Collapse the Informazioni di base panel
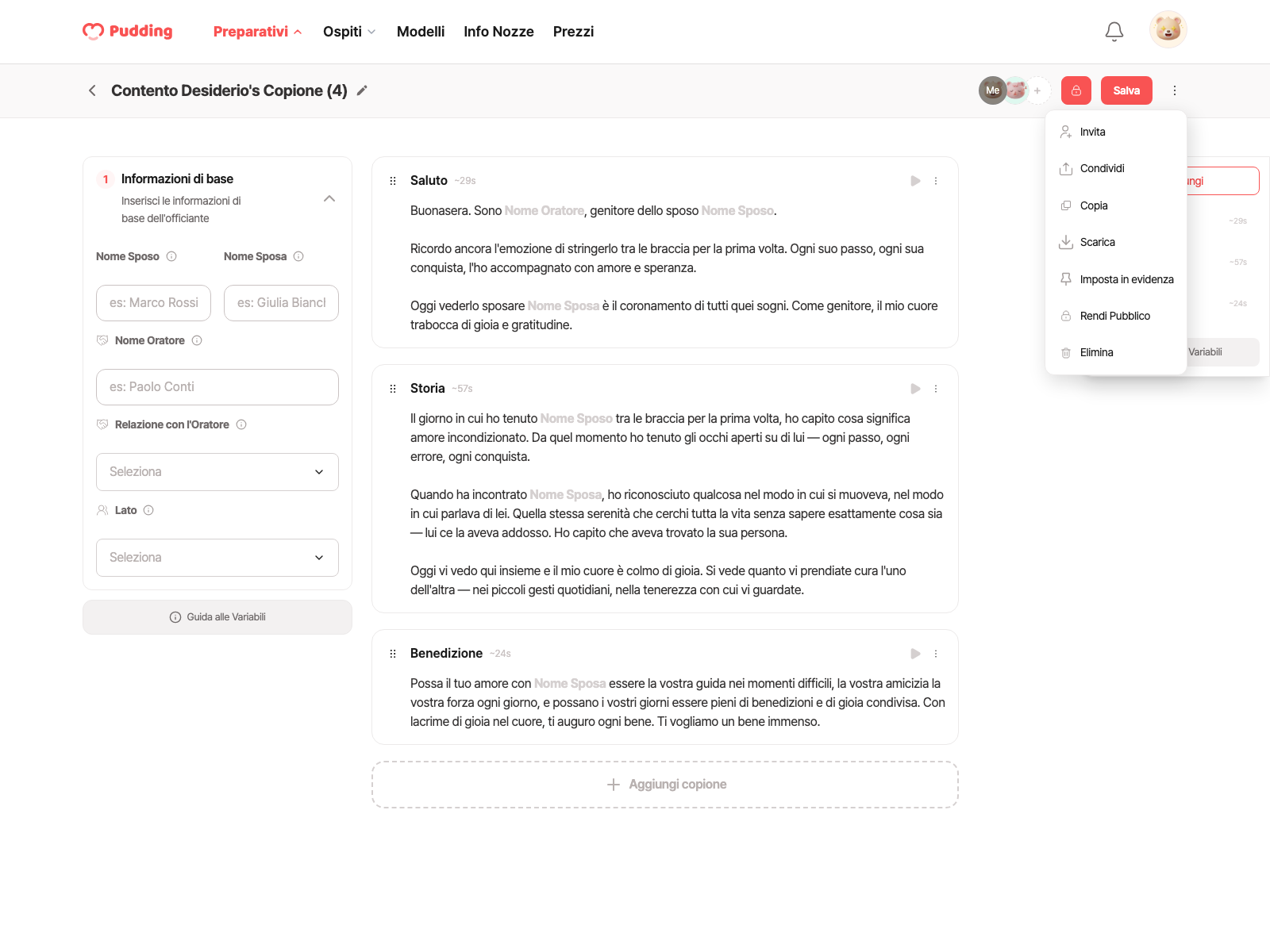Screen dimensions: 1270x952 tap(329, 198)
